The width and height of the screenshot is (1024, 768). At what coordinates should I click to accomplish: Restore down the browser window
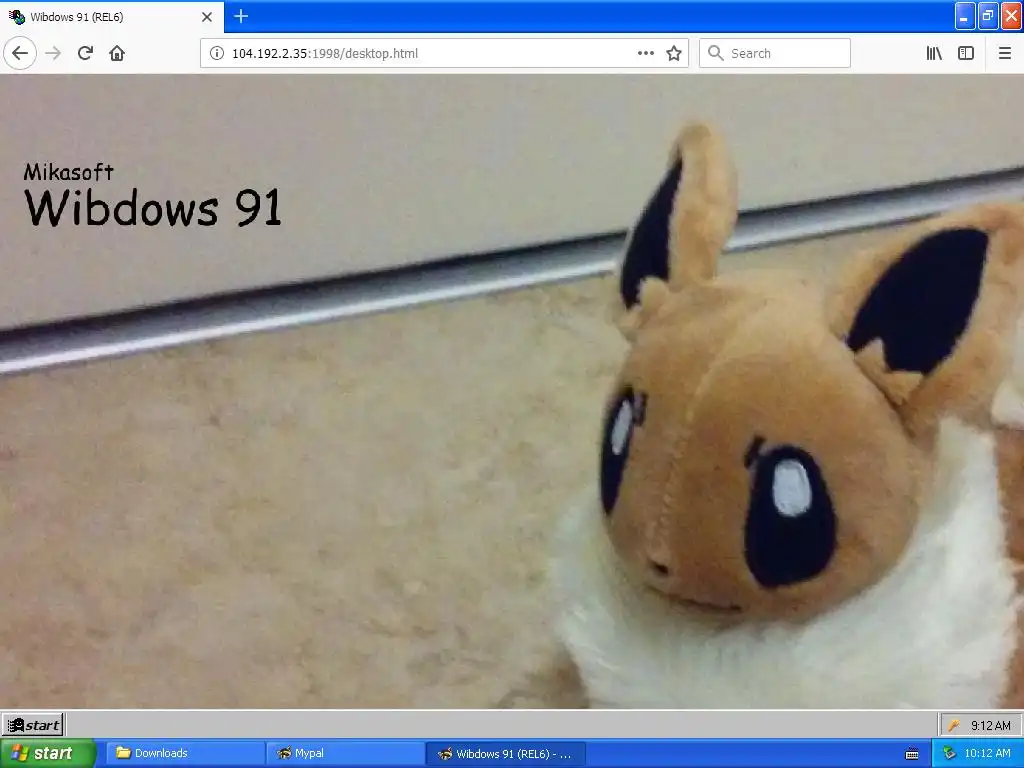point(988,16)
